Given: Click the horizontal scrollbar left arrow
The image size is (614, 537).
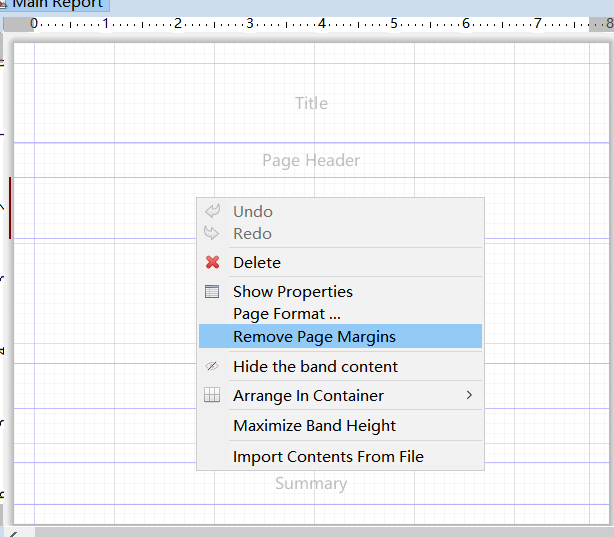Looking at the screenshot, I should [13, 533].
